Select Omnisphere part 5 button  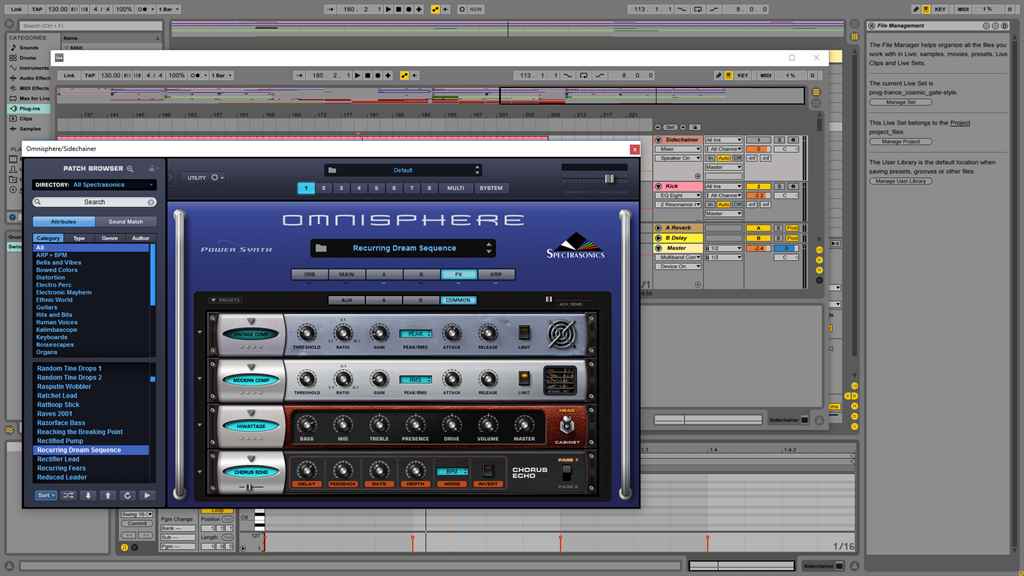(x=376, y=188)
